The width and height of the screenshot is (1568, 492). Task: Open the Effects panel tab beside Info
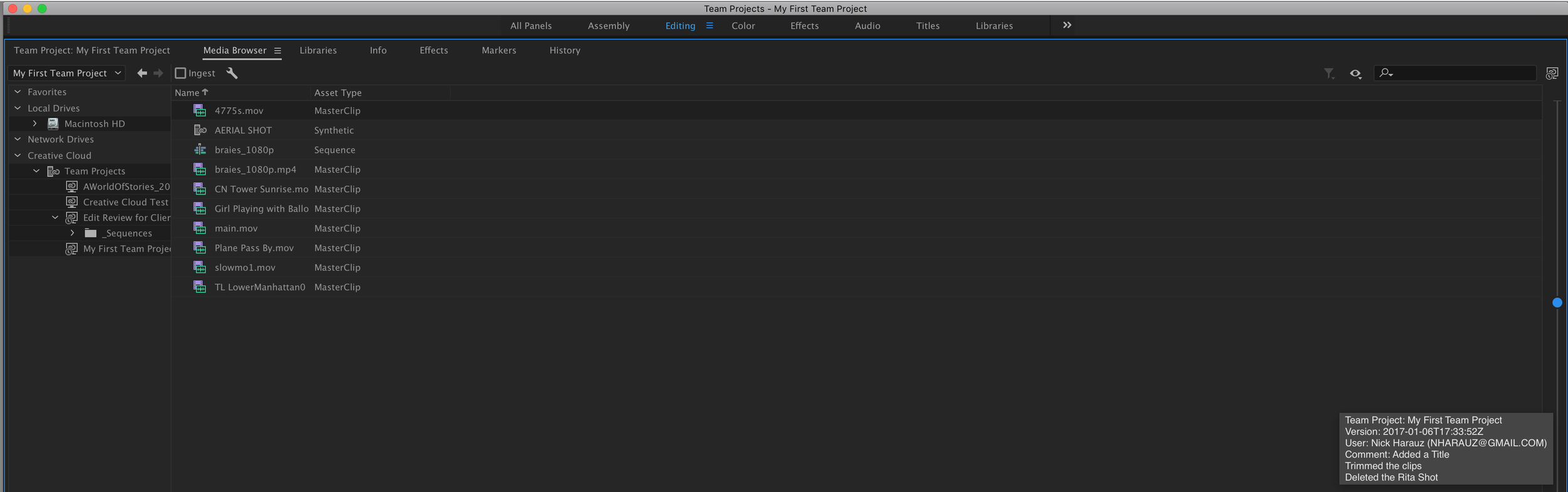point(433,50)
